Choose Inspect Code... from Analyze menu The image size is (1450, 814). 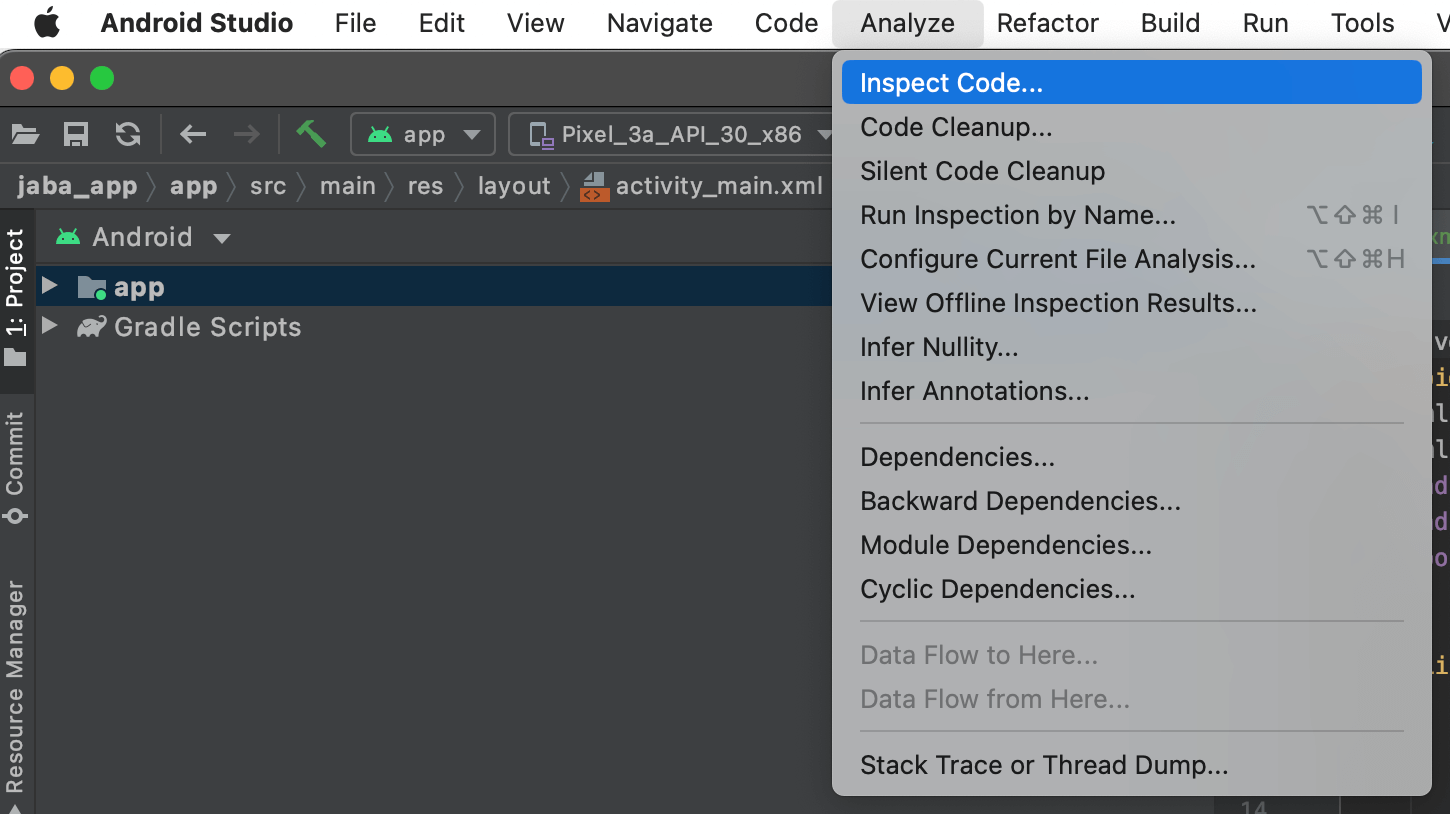click(1132, 83)
